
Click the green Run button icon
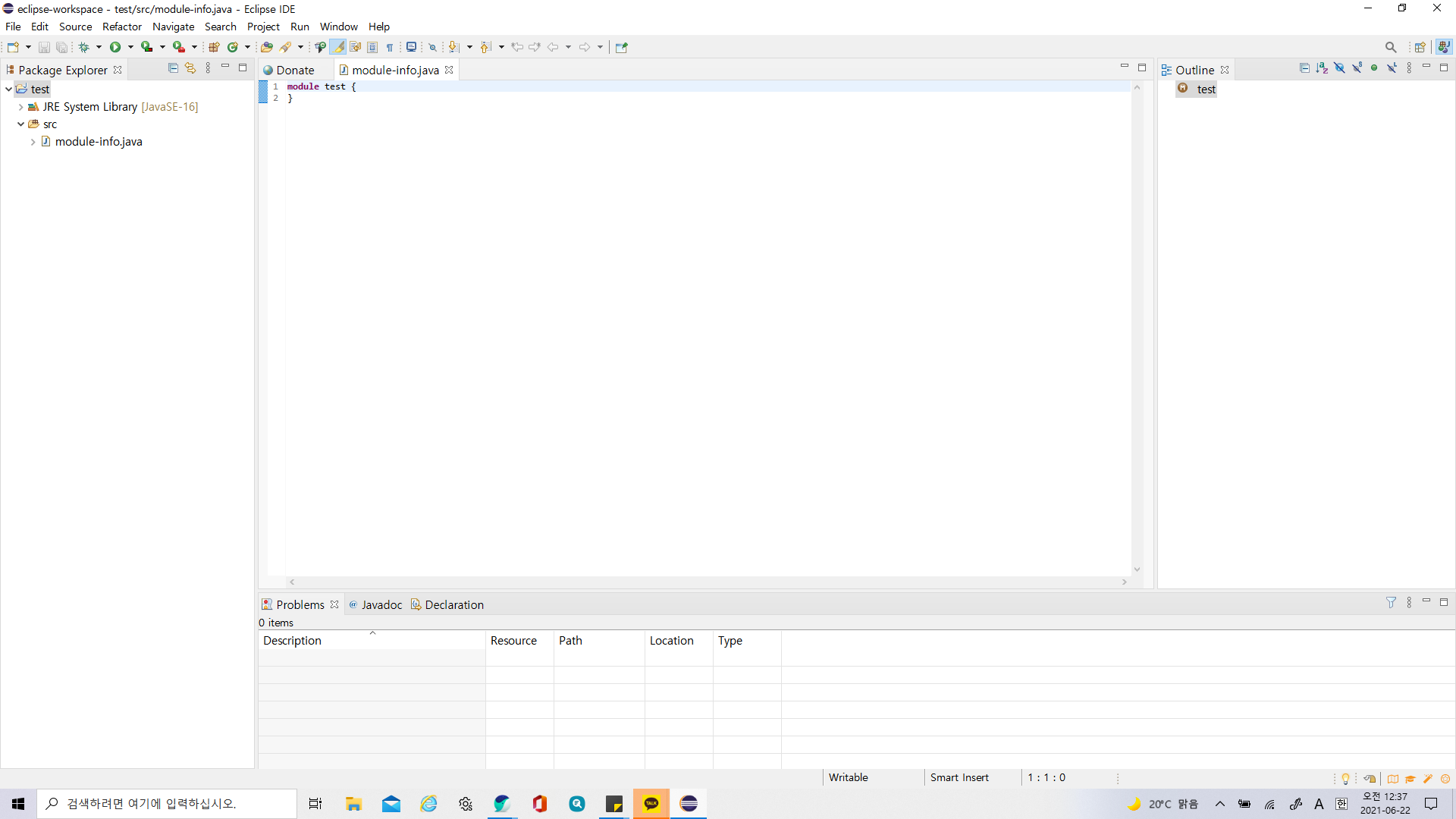point(115,47)
